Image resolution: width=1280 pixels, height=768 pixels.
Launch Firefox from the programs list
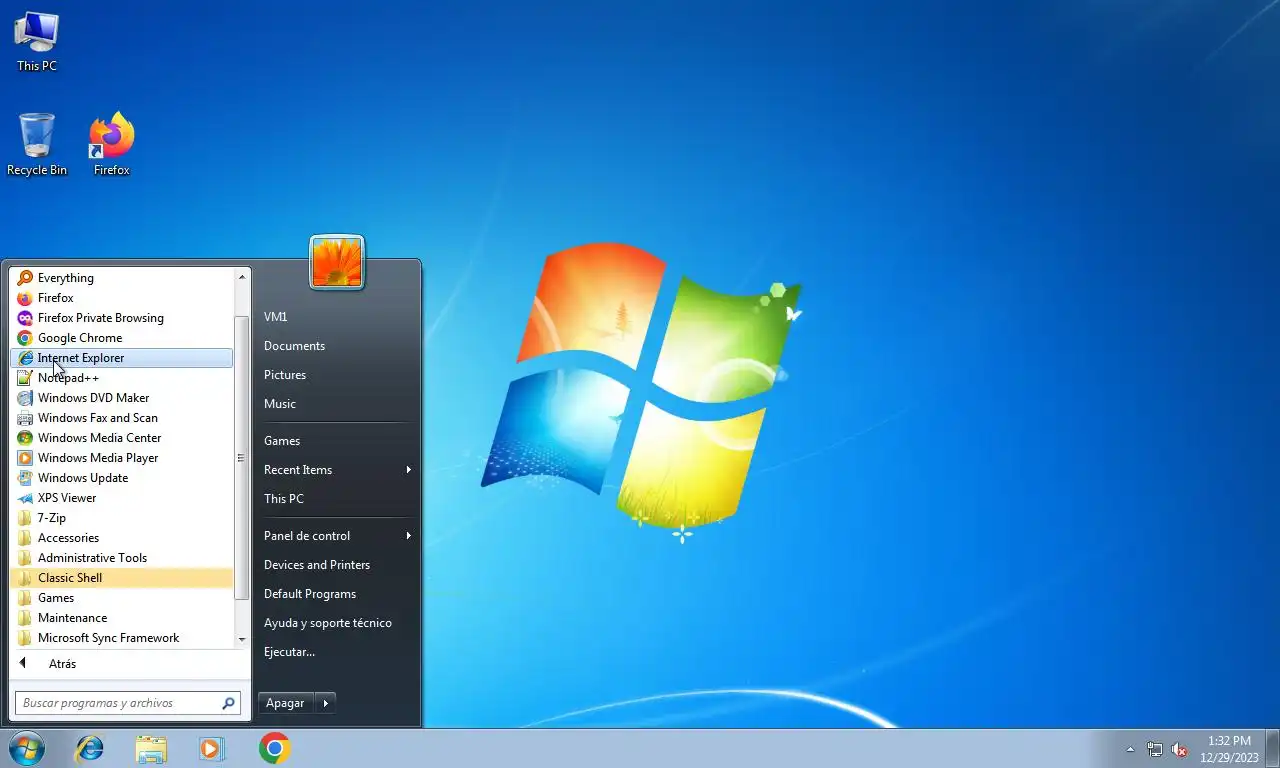pos(121,298)
